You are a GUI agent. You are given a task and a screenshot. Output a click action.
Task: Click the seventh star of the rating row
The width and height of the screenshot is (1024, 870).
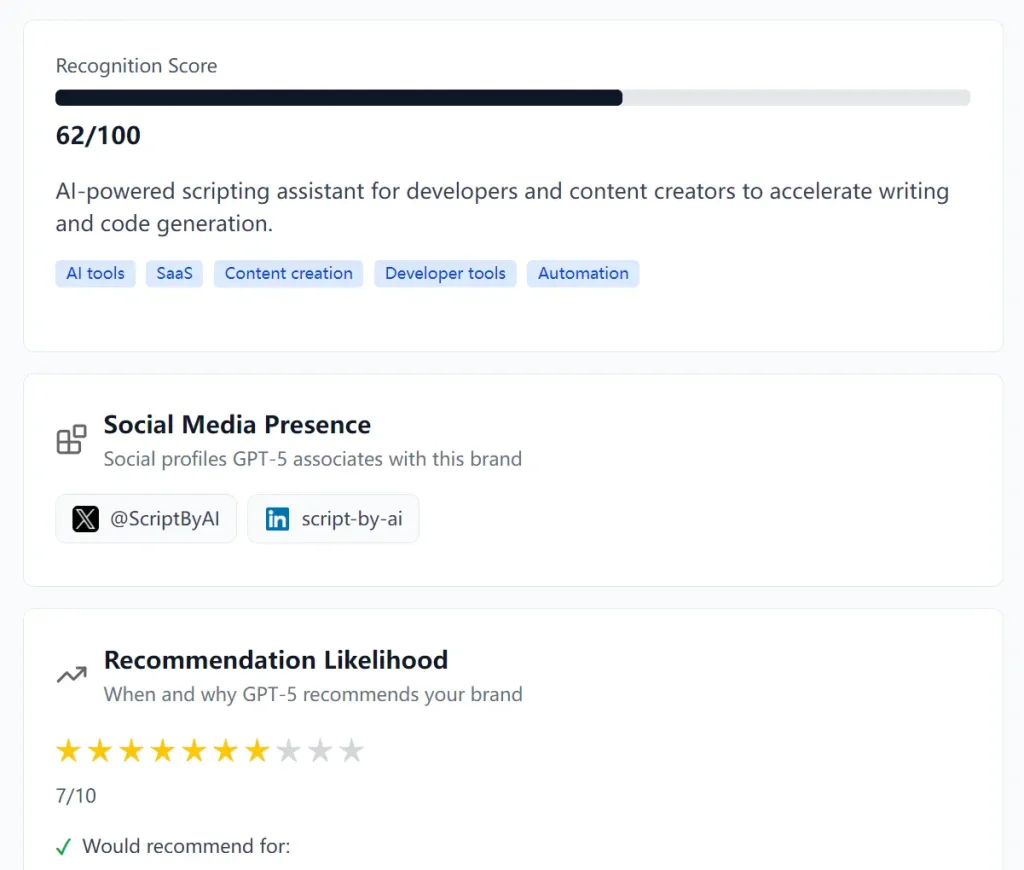click(258, 750)
